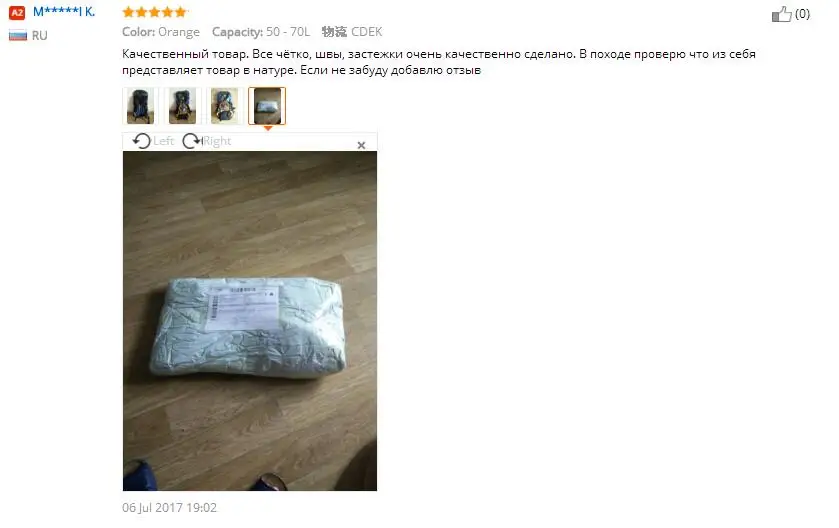Click the Capacity 50 - 70L attribute

(261, 32)
